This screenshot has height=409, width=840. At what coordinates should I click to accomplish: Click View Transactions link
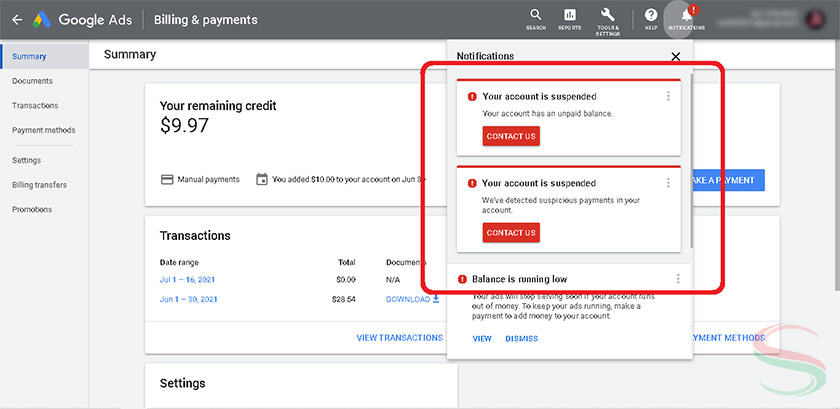399,338
